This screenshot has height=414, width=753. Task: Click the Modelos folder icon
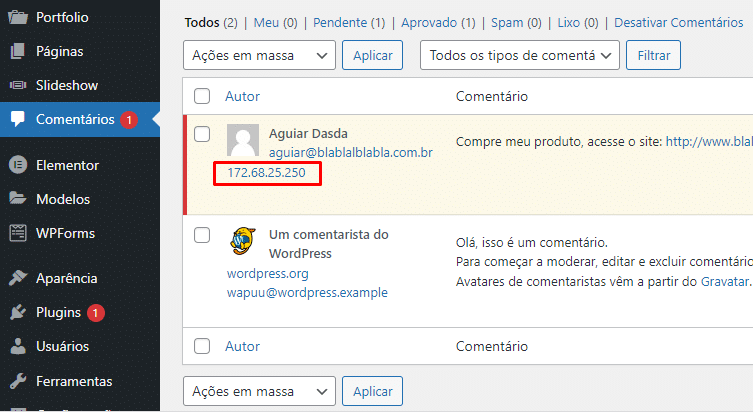(x=17, y=199)
